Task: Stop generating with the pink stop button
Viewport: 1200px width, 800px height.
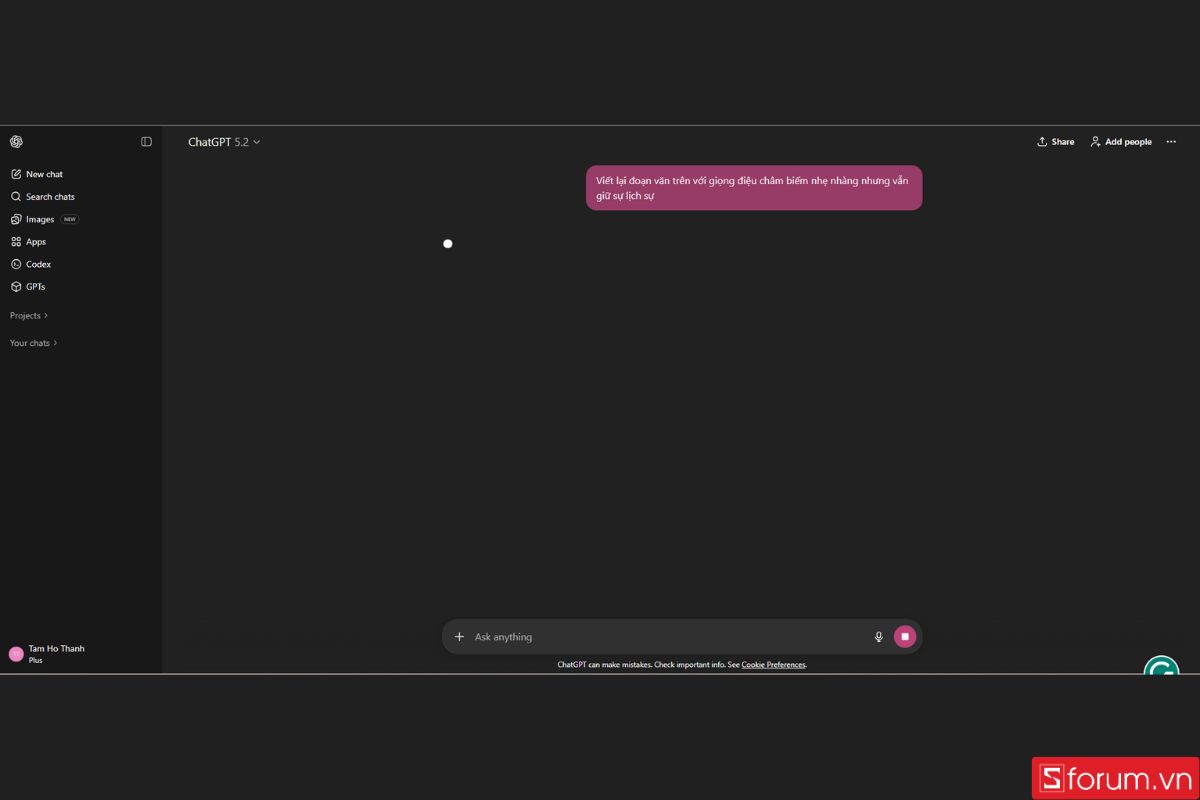Action: click(x=905, y=637)
